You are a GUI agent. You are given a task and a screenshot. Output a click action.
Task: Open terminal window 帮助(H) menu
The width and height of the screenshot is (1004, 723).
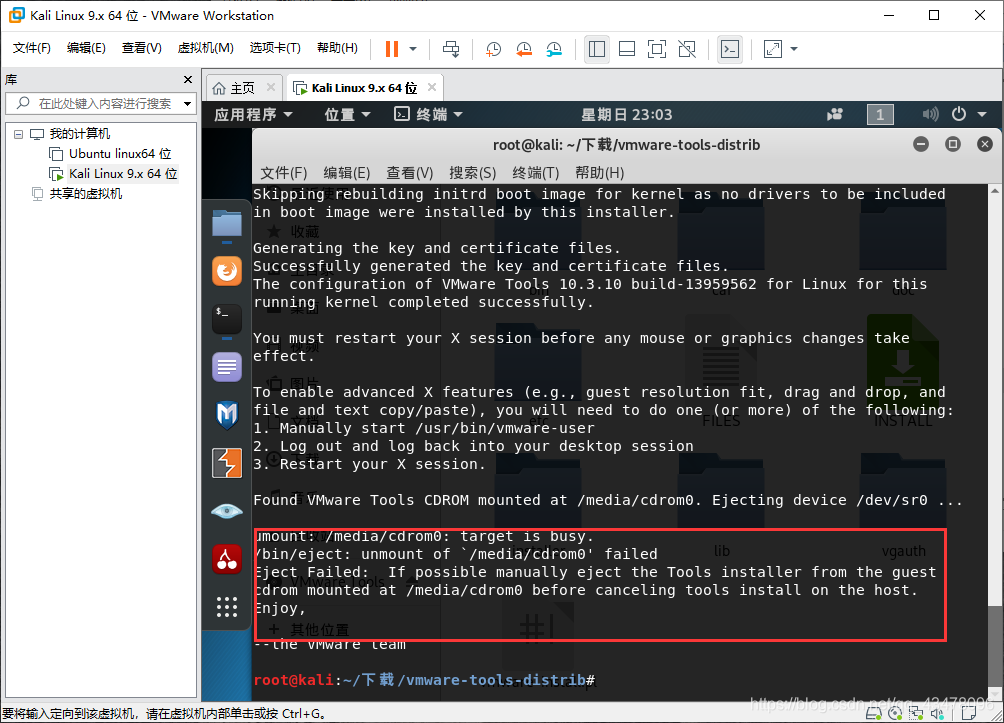coord(599,173)
